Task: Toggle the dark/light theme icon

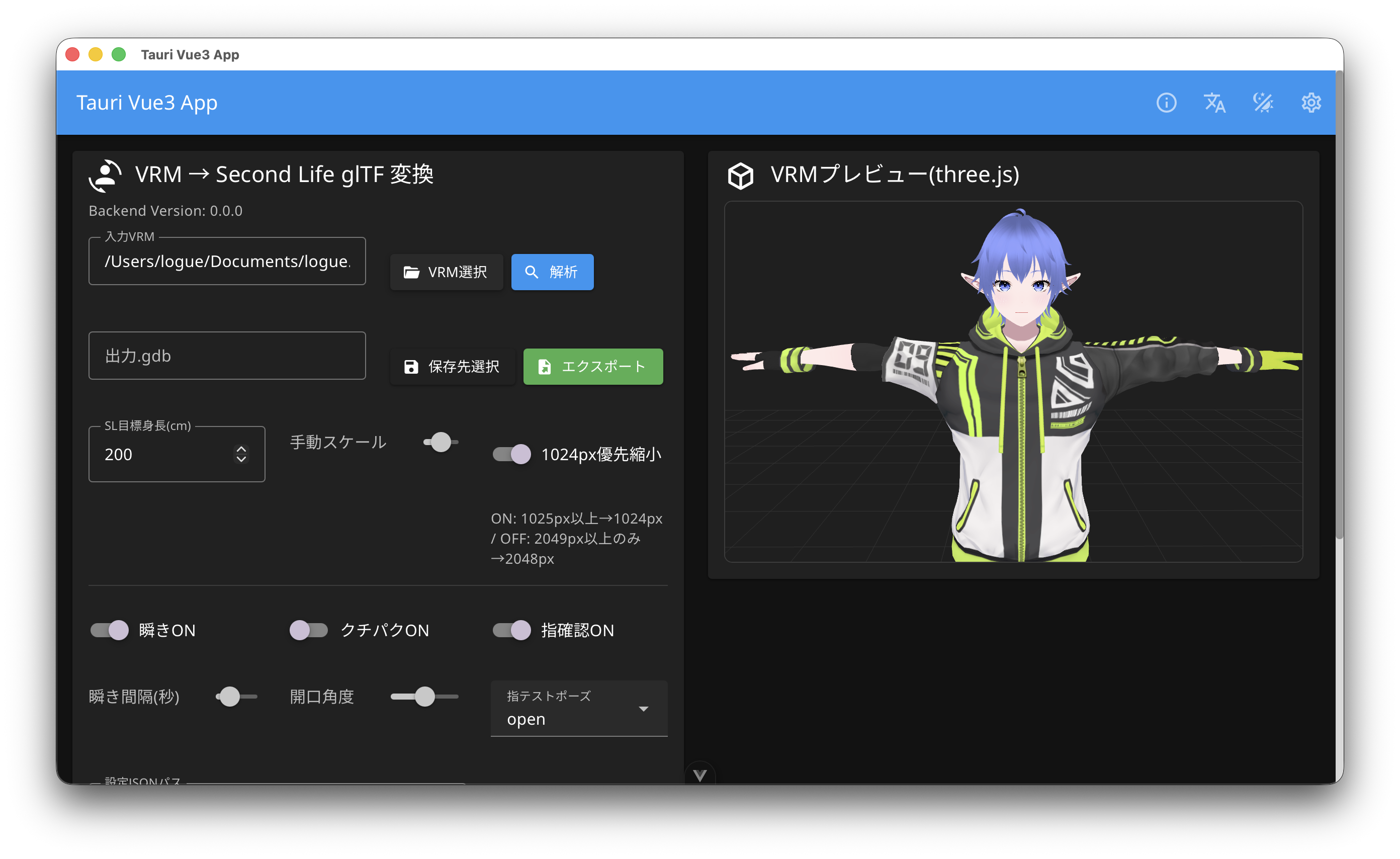Action: [x=1263, y=103]
